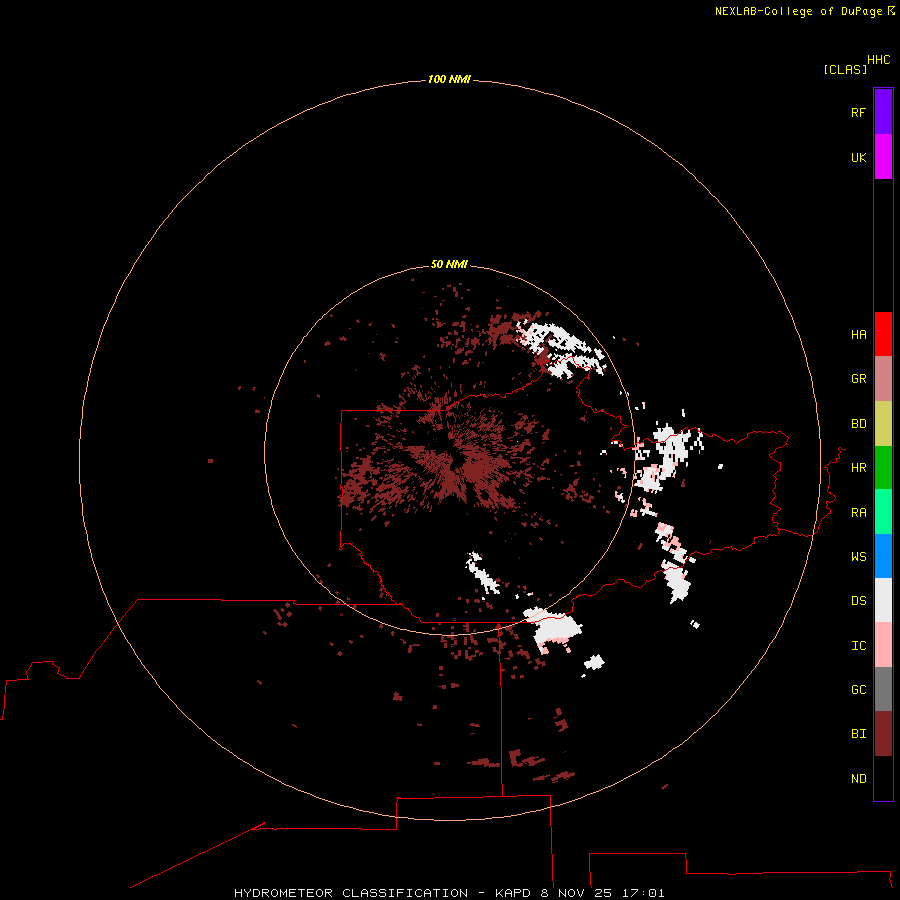Click the UK magenta legend swatch
The height and width of the screenshot is (900, 900).
(883, 157)
